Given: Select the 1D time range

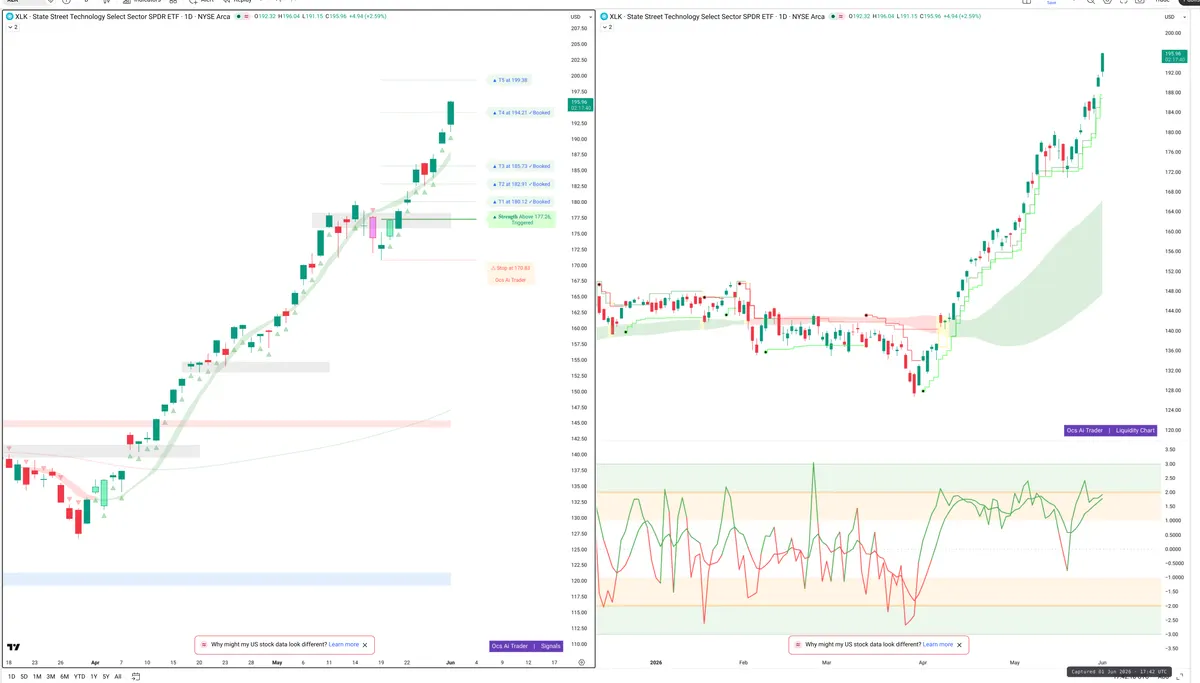Looking at the screenshot, I should (x=13, y=676).
